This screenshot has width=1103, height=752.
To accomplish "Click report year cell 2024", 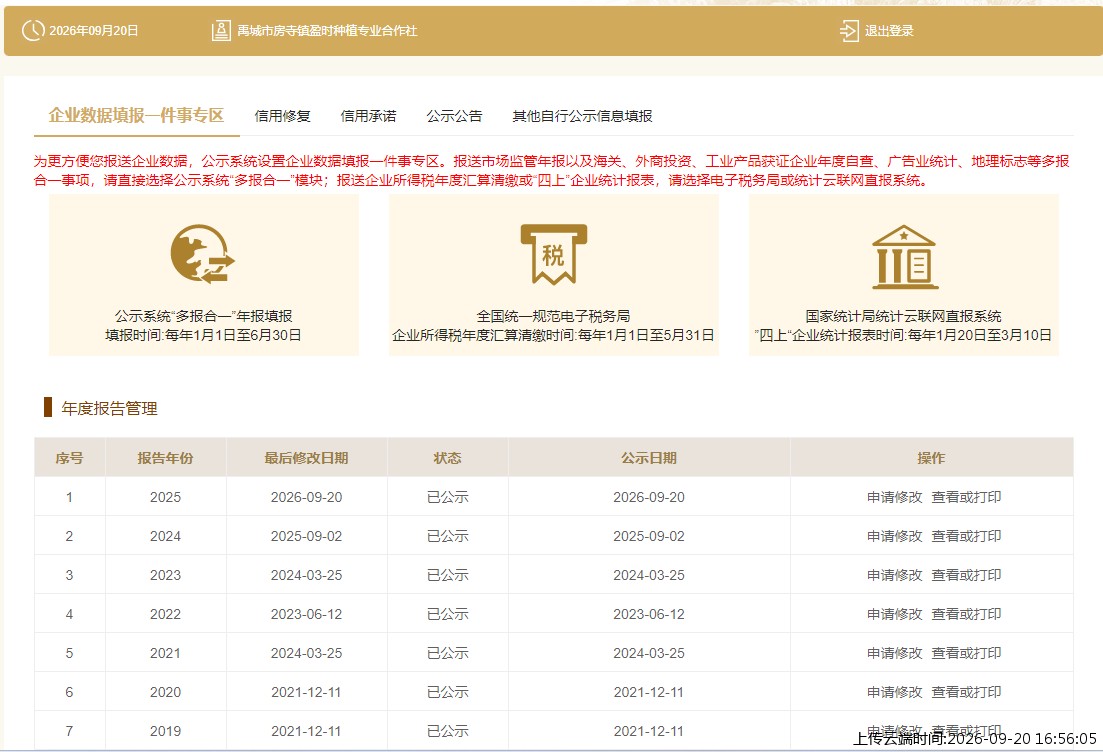I will click(x=165, y=536).
